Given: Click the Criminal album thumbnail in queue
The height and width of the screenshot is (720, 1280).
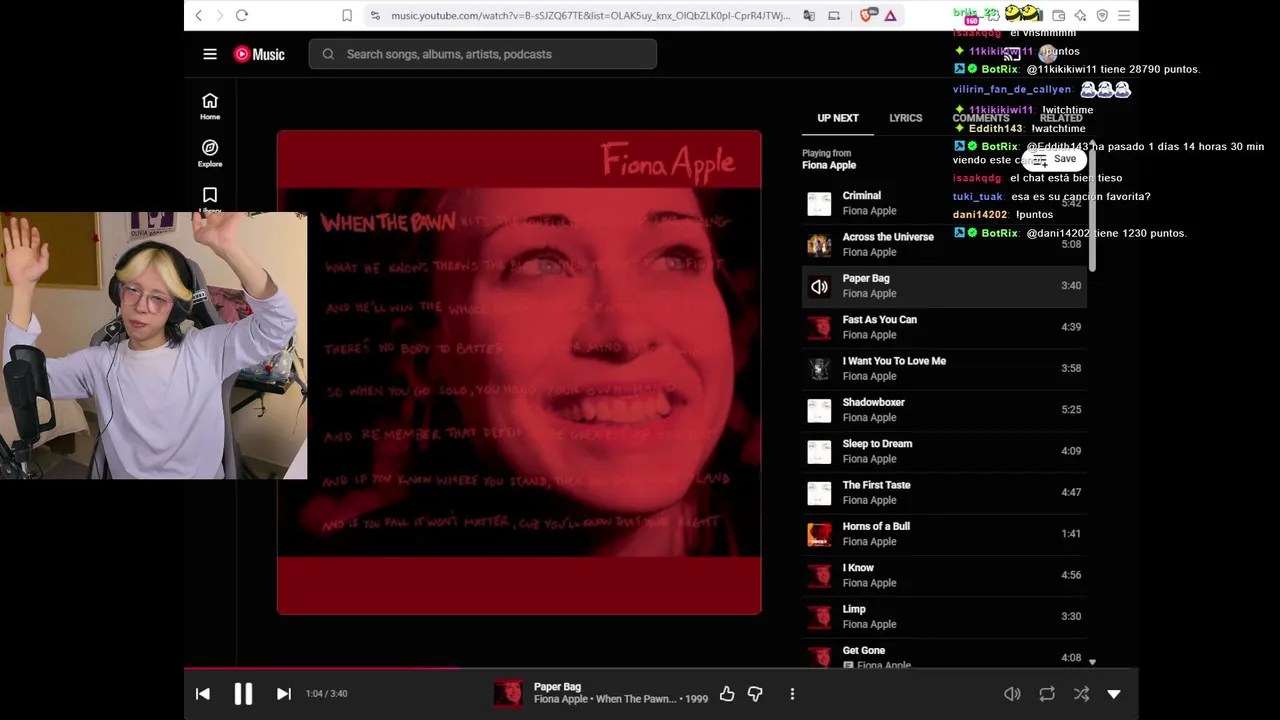Looking at the screenshot, I should point(819,204).
